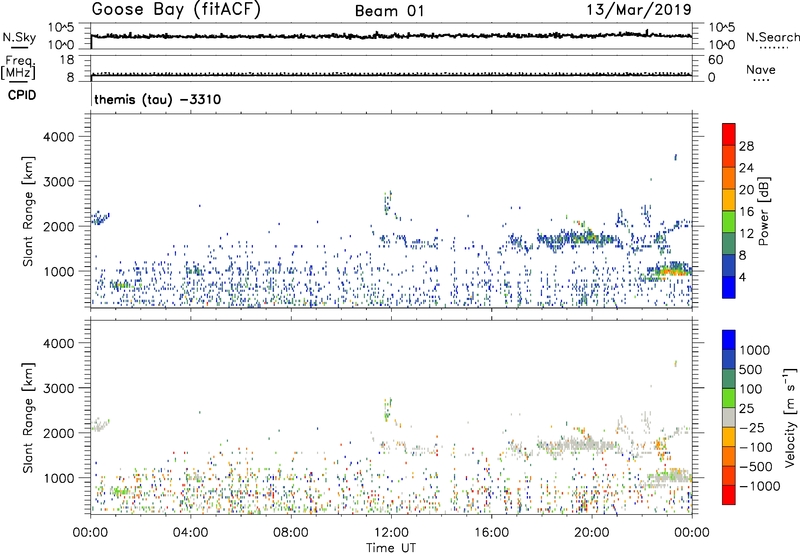Click the '3000' tick label of velocity panel
Screen dimensions: 800x554
coord(59,388)
